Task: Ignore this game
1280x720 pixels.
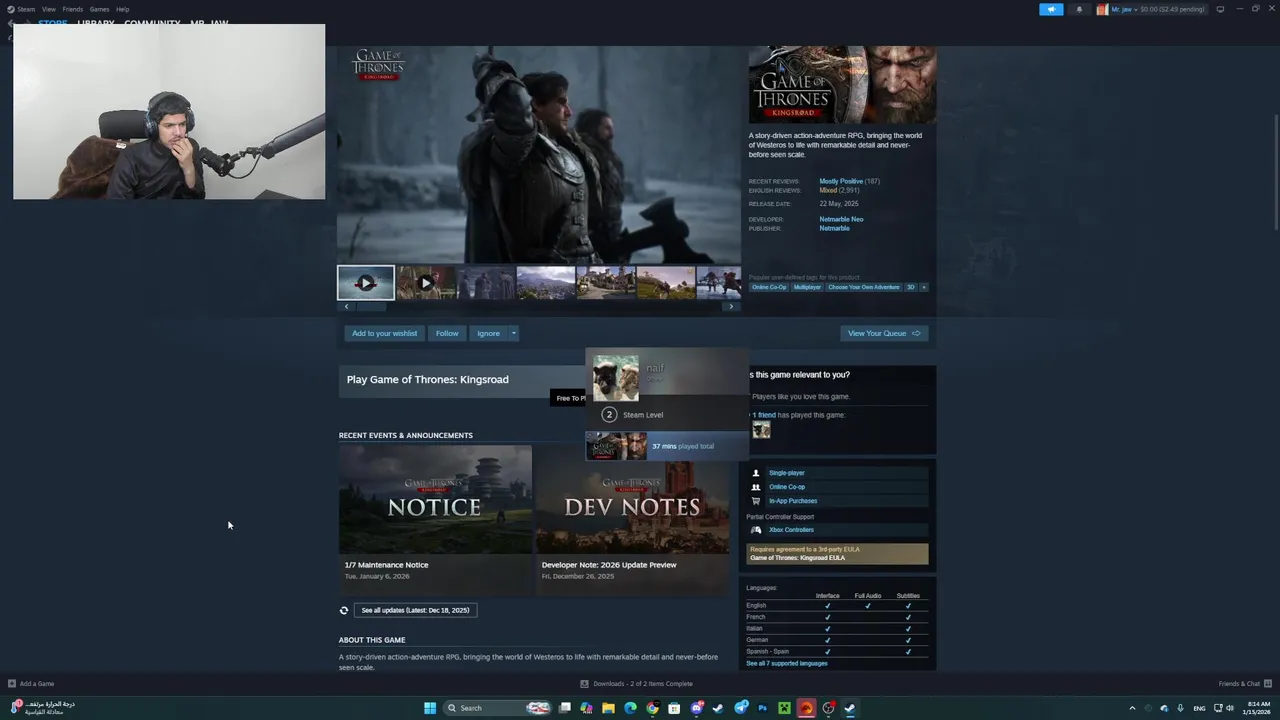Action: (x=488, y=333)
